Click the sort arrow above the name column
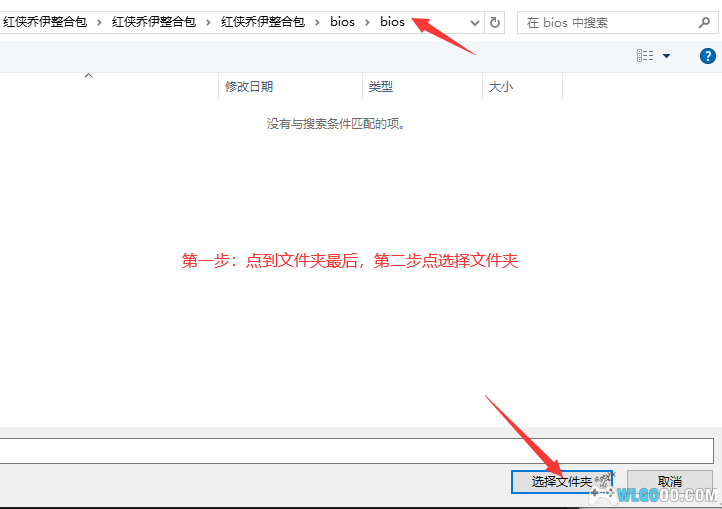Screen dimensions: 722x509 click(x=88, y=75)
